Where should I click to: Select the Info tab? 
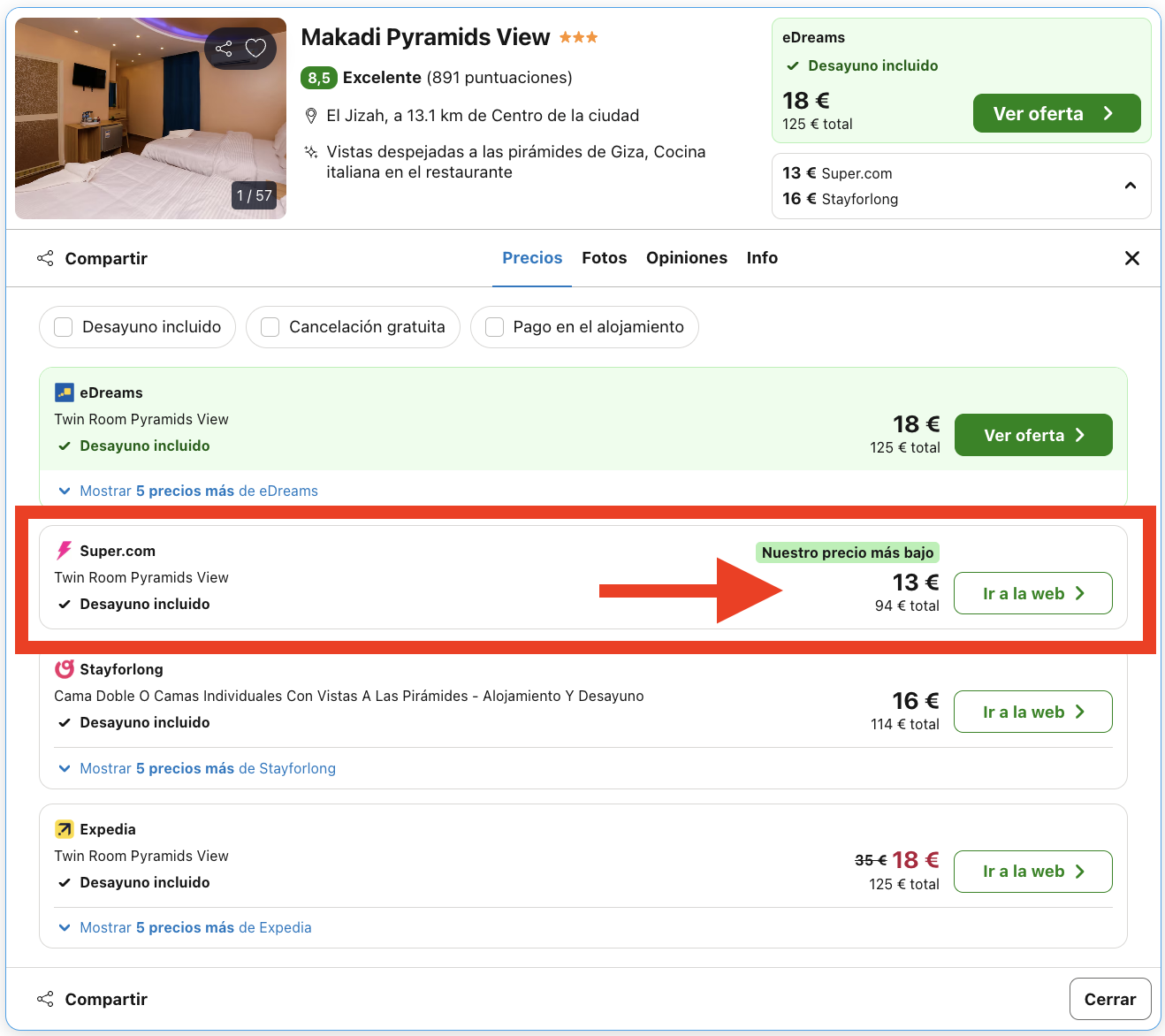[762, 258]
